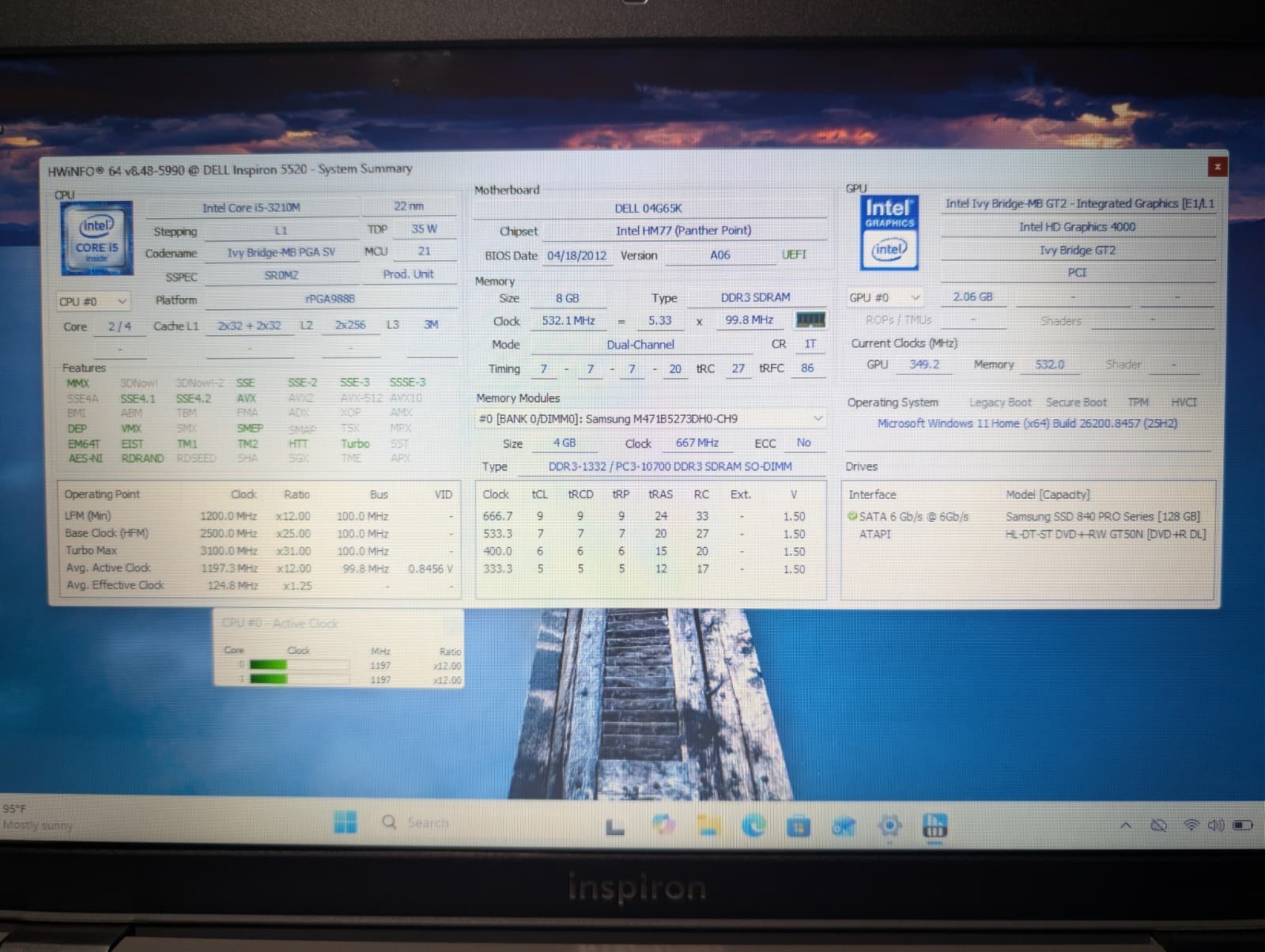Click the Legacy Boot indicator
The image size is (1265, 952).
pyautogui.click(x=1000, y=402)
